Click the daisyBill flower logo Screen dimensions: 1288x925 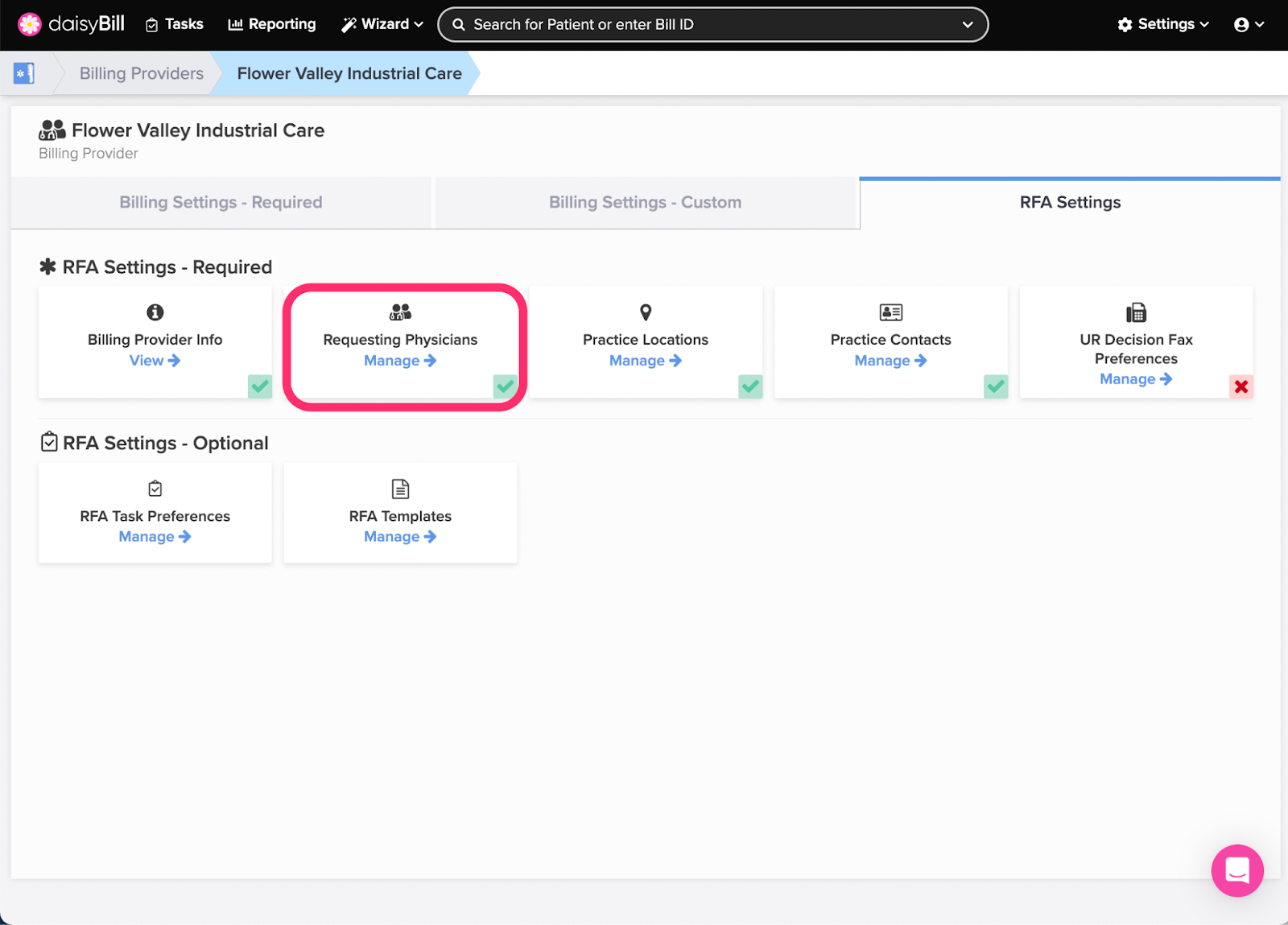coord(30,24)
